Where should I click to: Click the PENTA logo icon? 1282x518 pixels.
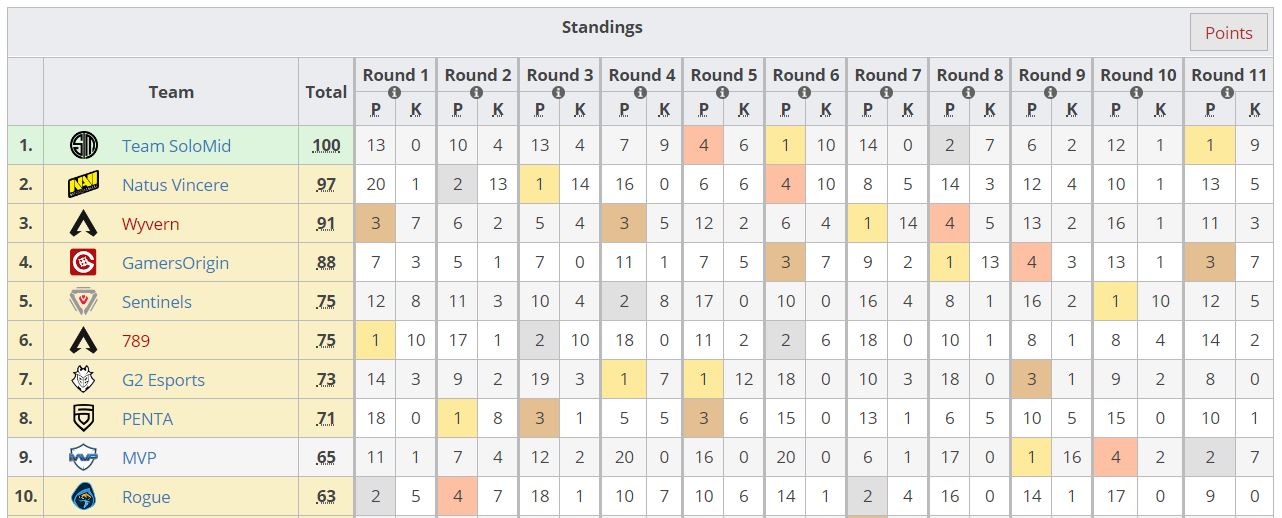(84, 419)
